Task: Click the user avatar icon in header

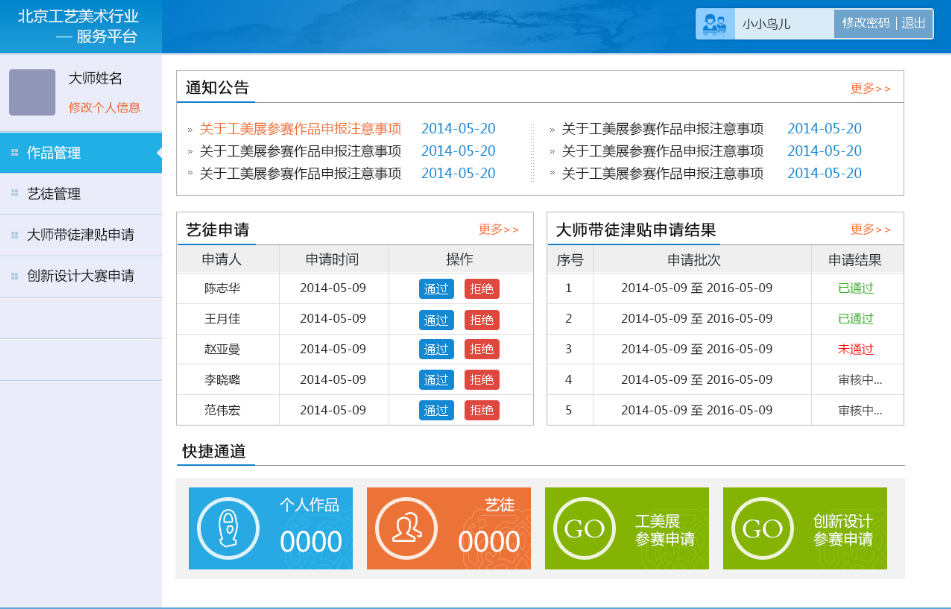Action: 714,24
